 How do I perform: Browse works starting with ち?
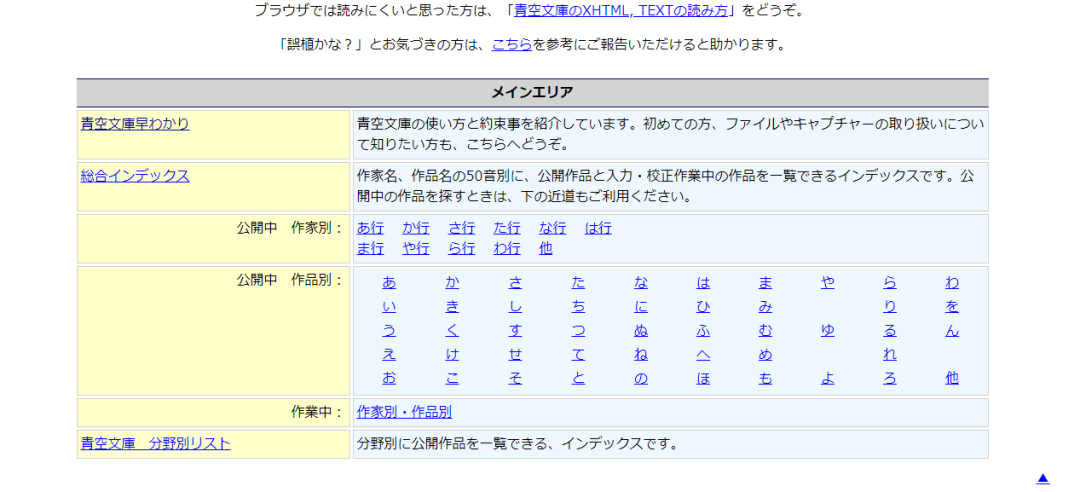(x=578, y=306)
